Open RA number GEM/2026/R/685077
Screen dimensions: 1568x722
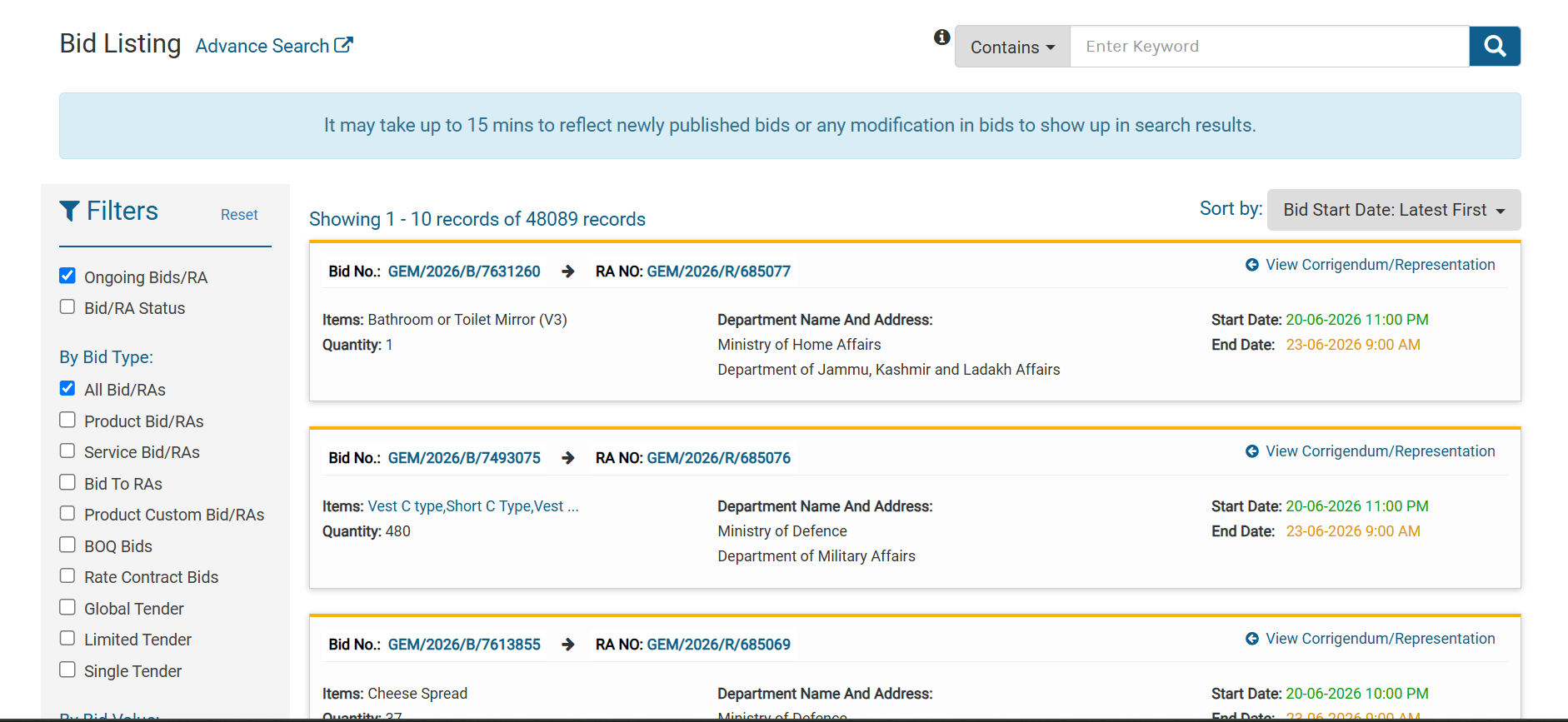tap(719, 271)
